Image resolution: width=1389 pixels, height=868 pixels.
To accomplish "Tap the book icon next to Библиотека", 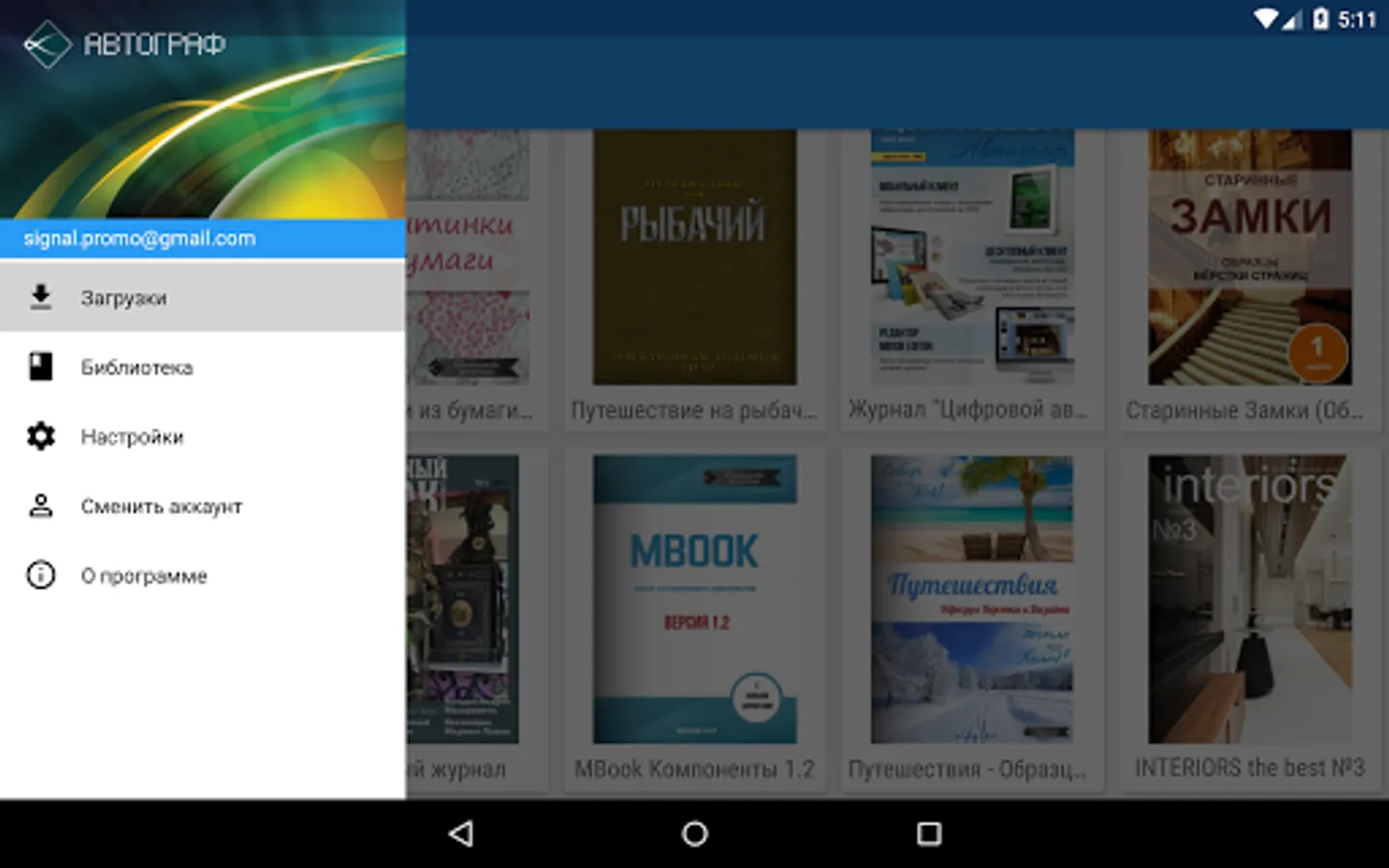I will tap(41, 366).
